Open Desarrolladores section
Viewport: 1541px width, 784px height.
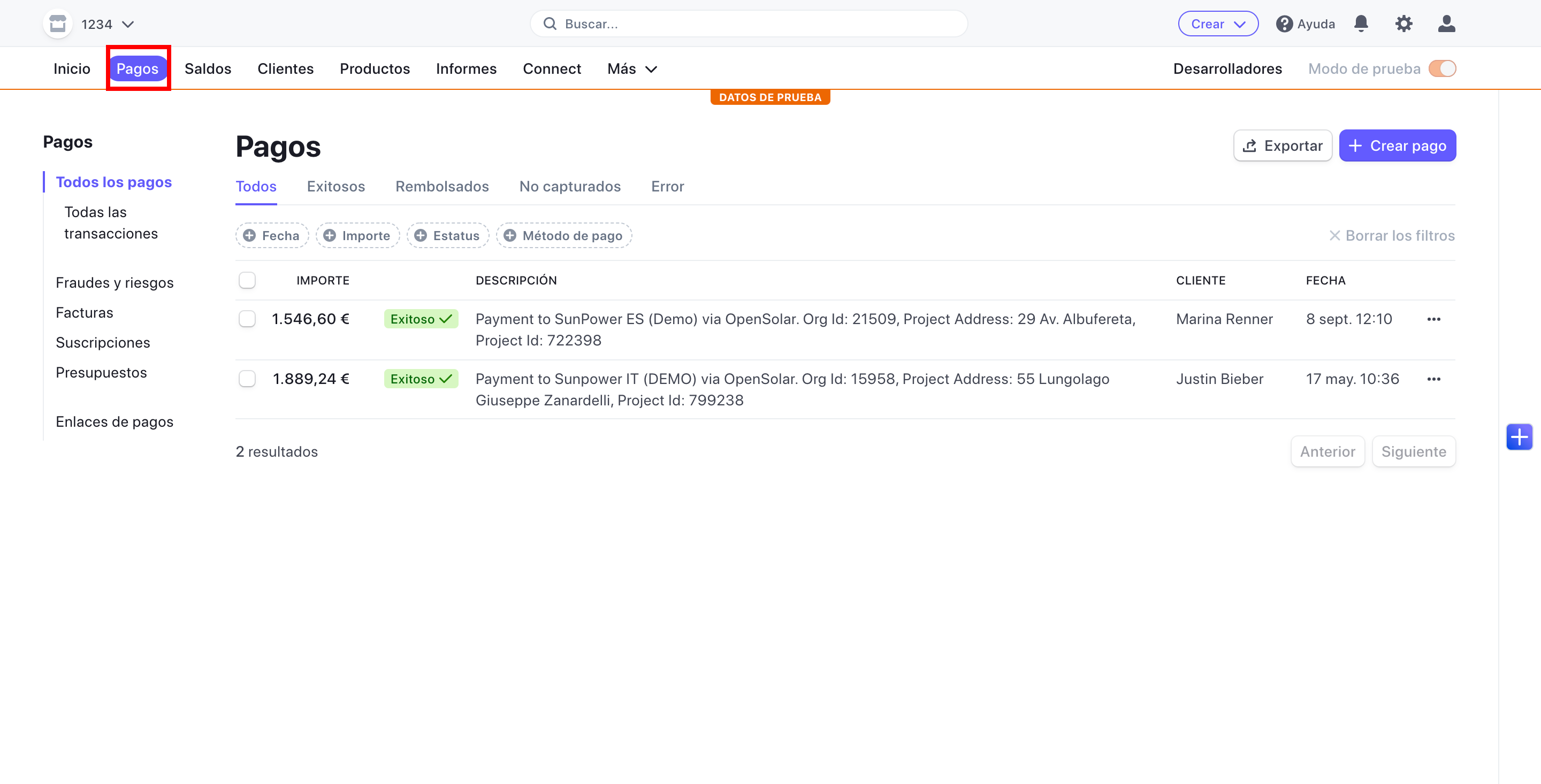[x=1227, y=69]
